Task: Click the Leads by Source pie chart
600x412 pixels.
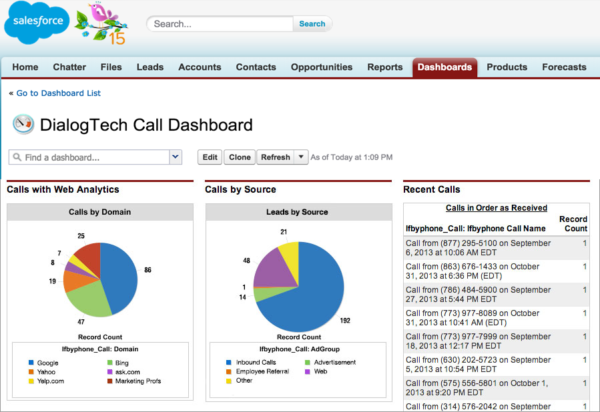Action: point(298,287)
